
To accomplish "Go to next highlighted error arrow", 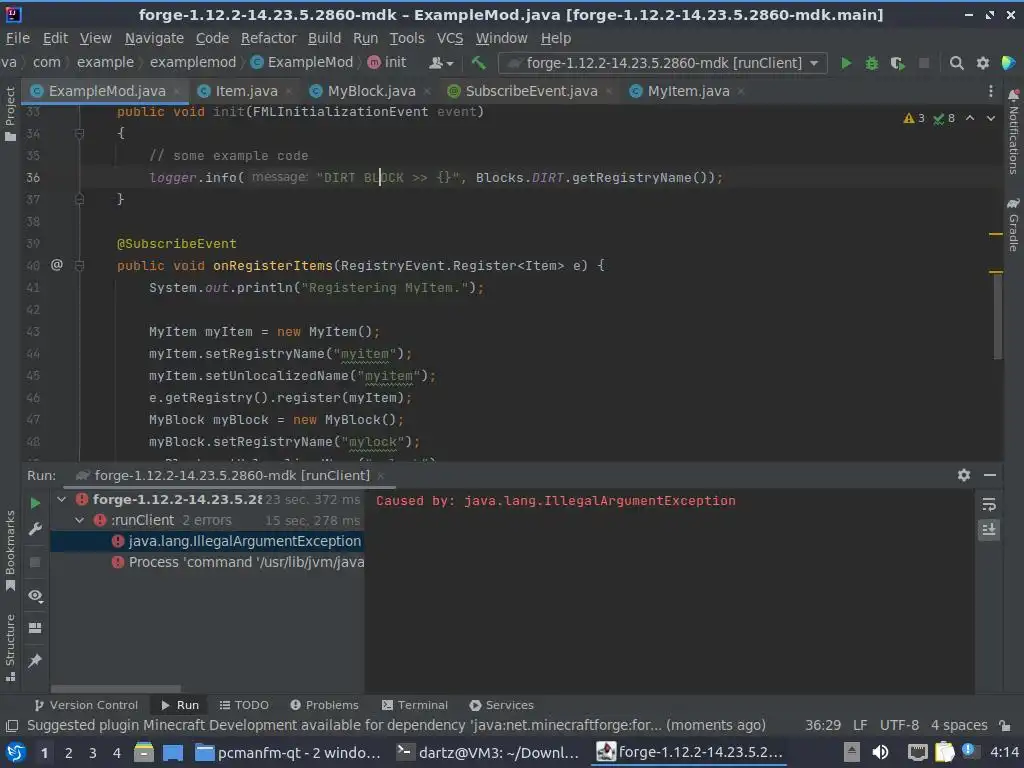I will 991,118.
